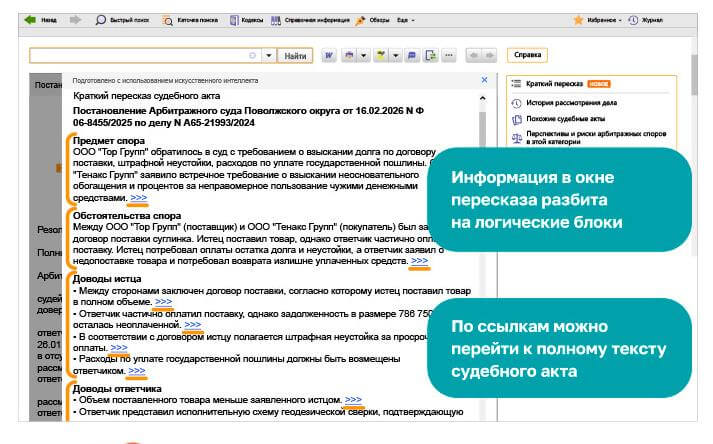
Task: Follow >>> link after Предмет спора paragraph
Action: coord(141,198)
